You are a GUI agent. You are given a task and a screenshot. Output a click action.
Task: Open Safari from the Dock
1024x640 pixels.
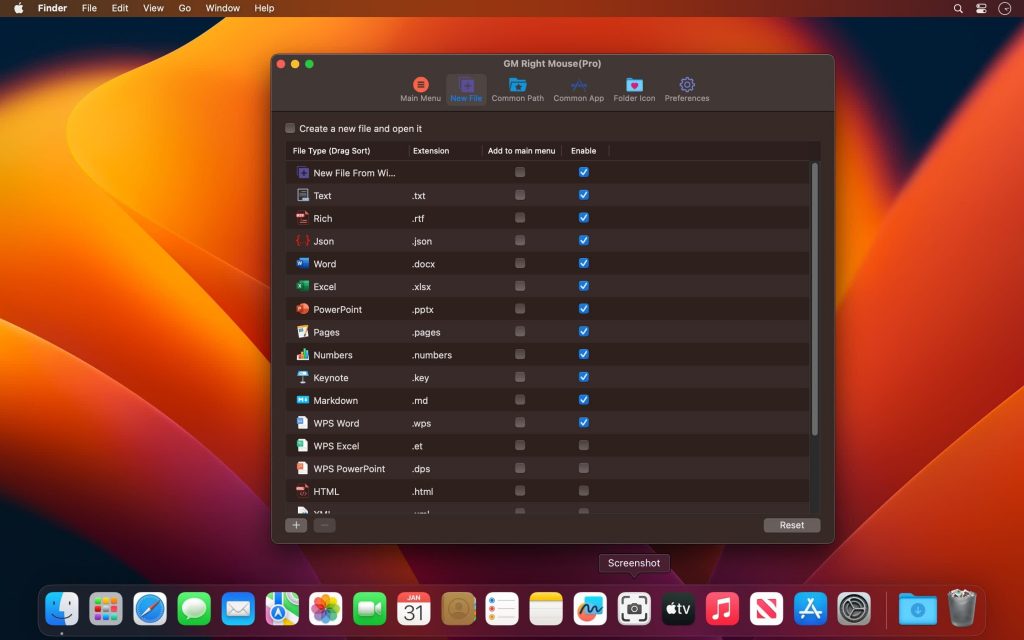pyautogui.click(x=150, y=607)
